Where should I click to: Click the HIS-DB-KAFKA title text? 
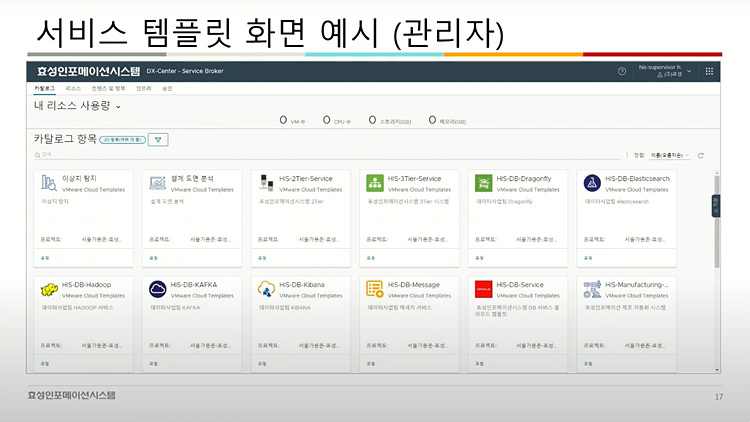194,285
